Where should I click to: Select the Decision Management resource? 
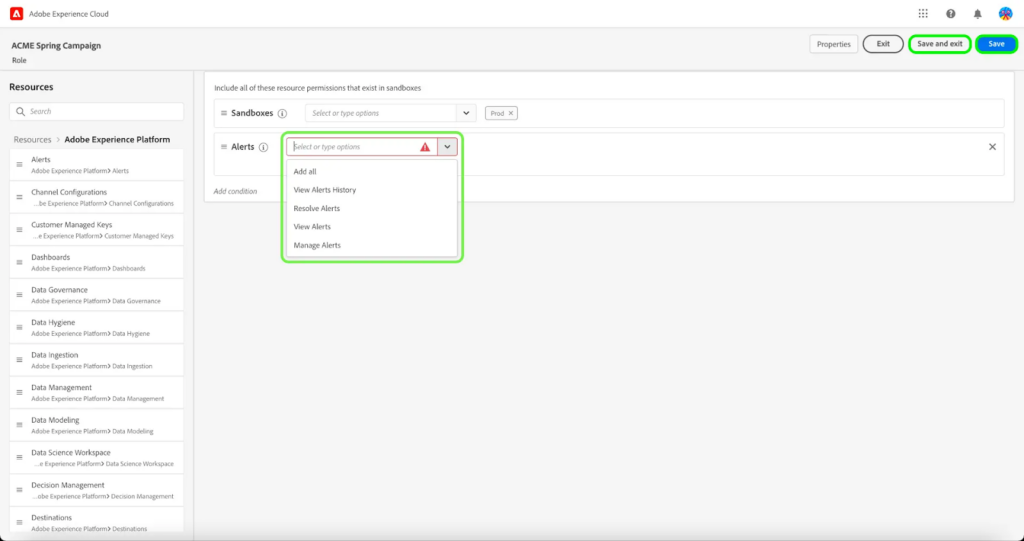(97, 490)
